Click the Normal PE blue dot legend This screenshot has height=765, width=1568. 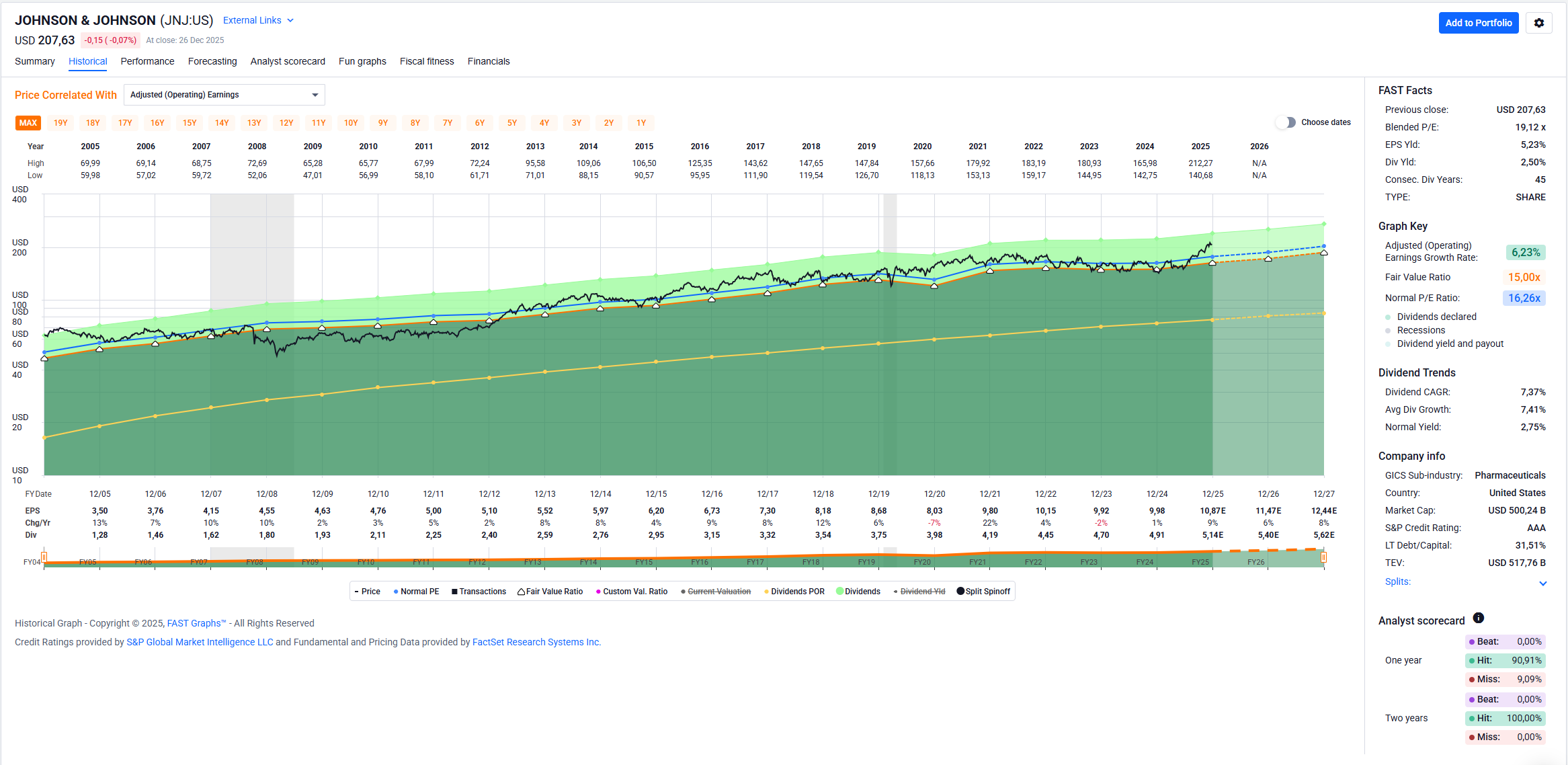point(396,592)
